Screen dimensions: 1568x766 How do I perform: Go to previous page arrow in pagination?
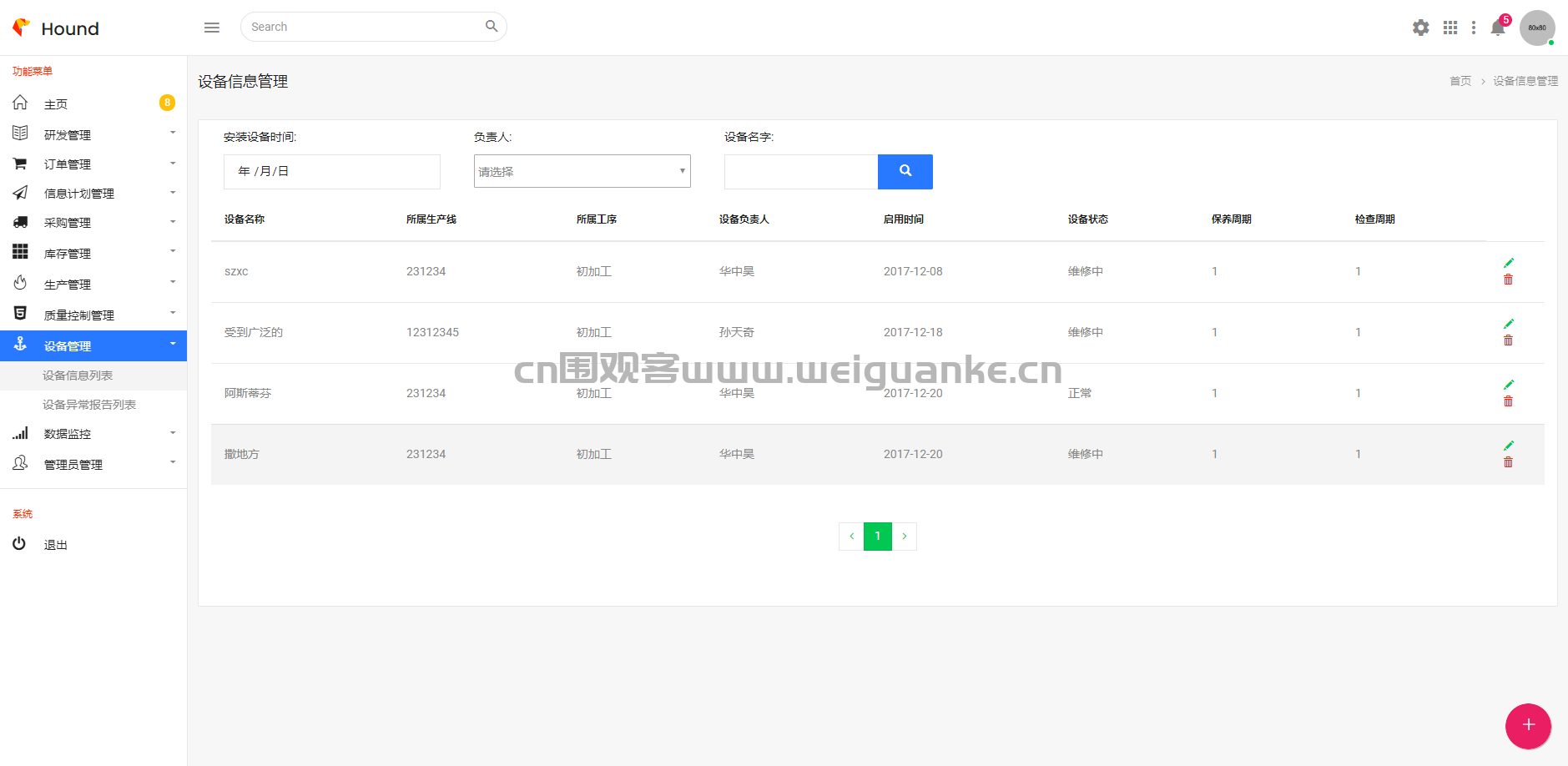[851, 537]
